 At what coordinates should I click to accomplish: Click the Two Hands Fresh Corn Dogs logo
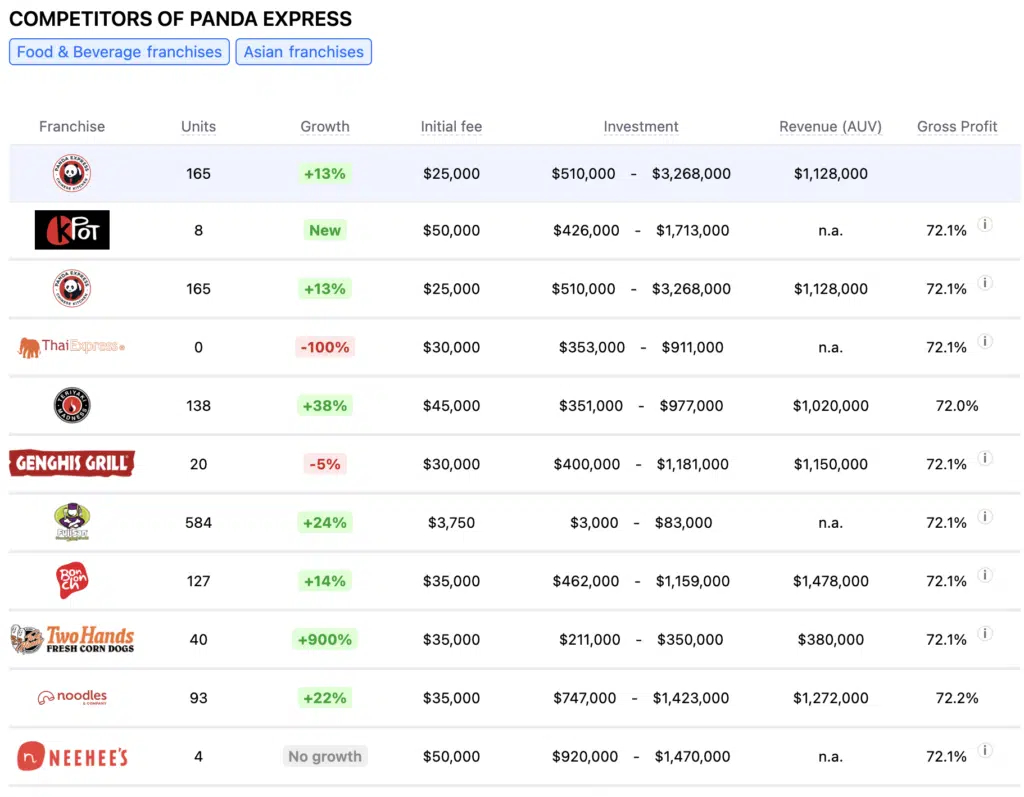coord(71,639)
